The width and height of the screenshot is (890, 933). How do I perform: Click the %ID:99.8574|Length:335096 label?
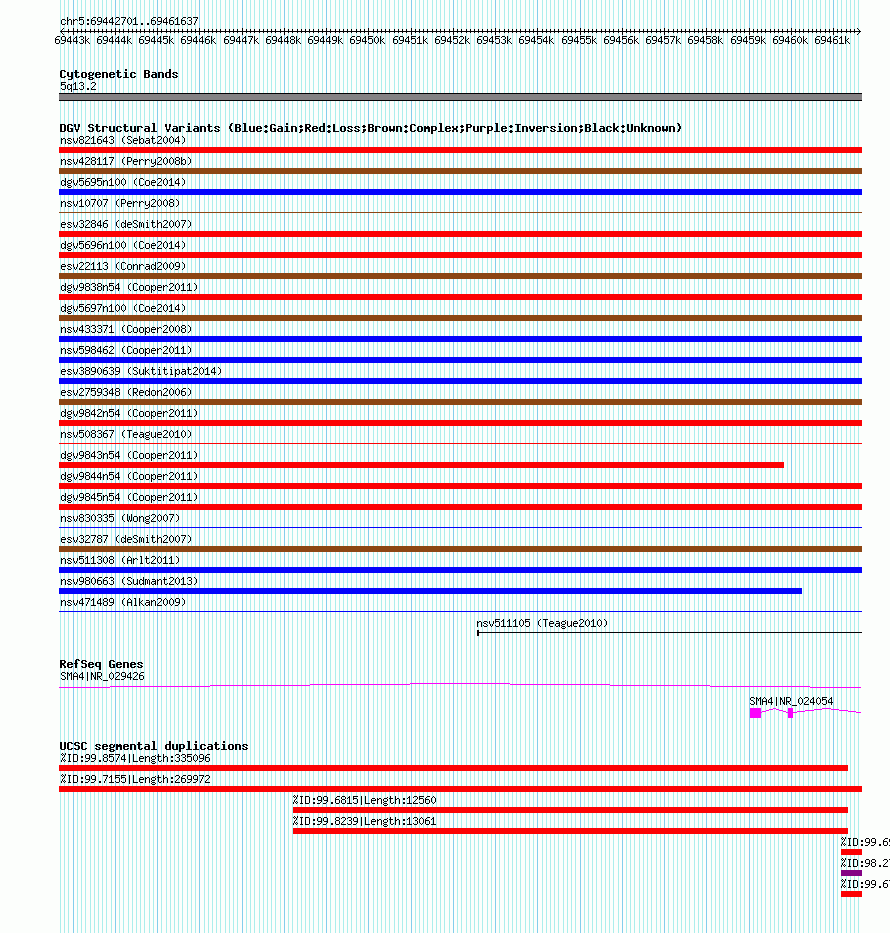(135, 759)
